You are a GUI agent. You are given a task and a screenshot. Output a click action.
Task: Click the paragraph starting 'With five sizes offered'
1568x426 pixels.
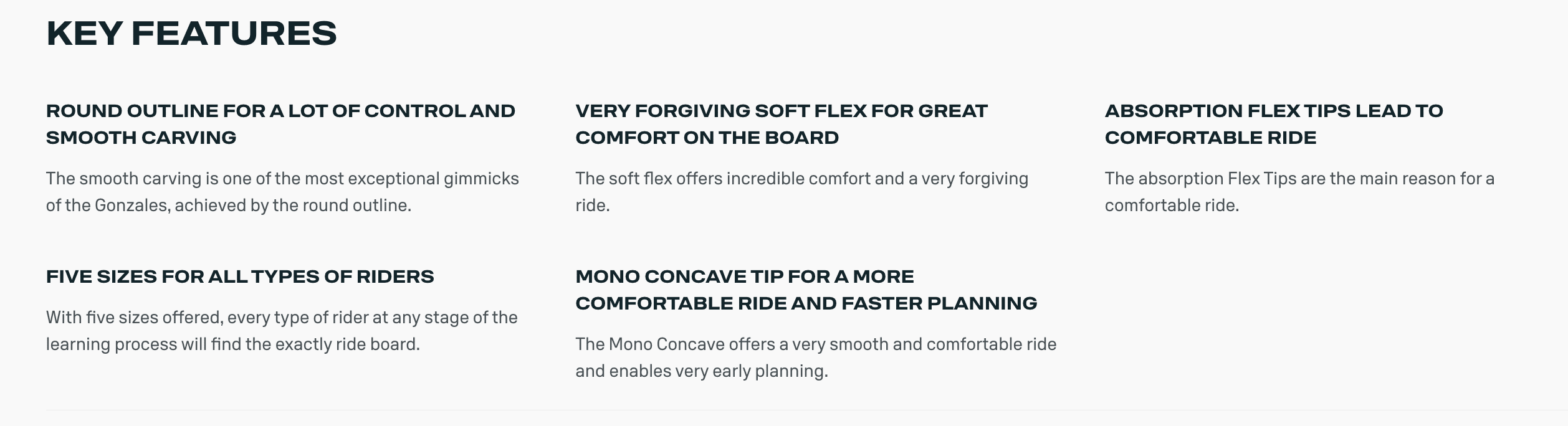[x=282, y=331]
